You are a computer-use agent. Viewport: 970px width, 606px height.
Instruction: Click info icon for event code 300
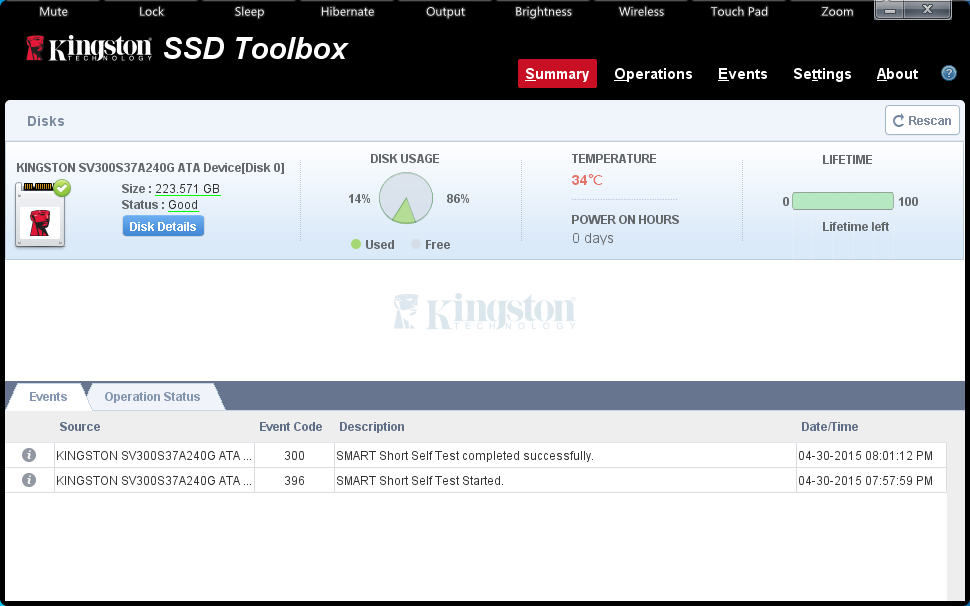(29, 455)
